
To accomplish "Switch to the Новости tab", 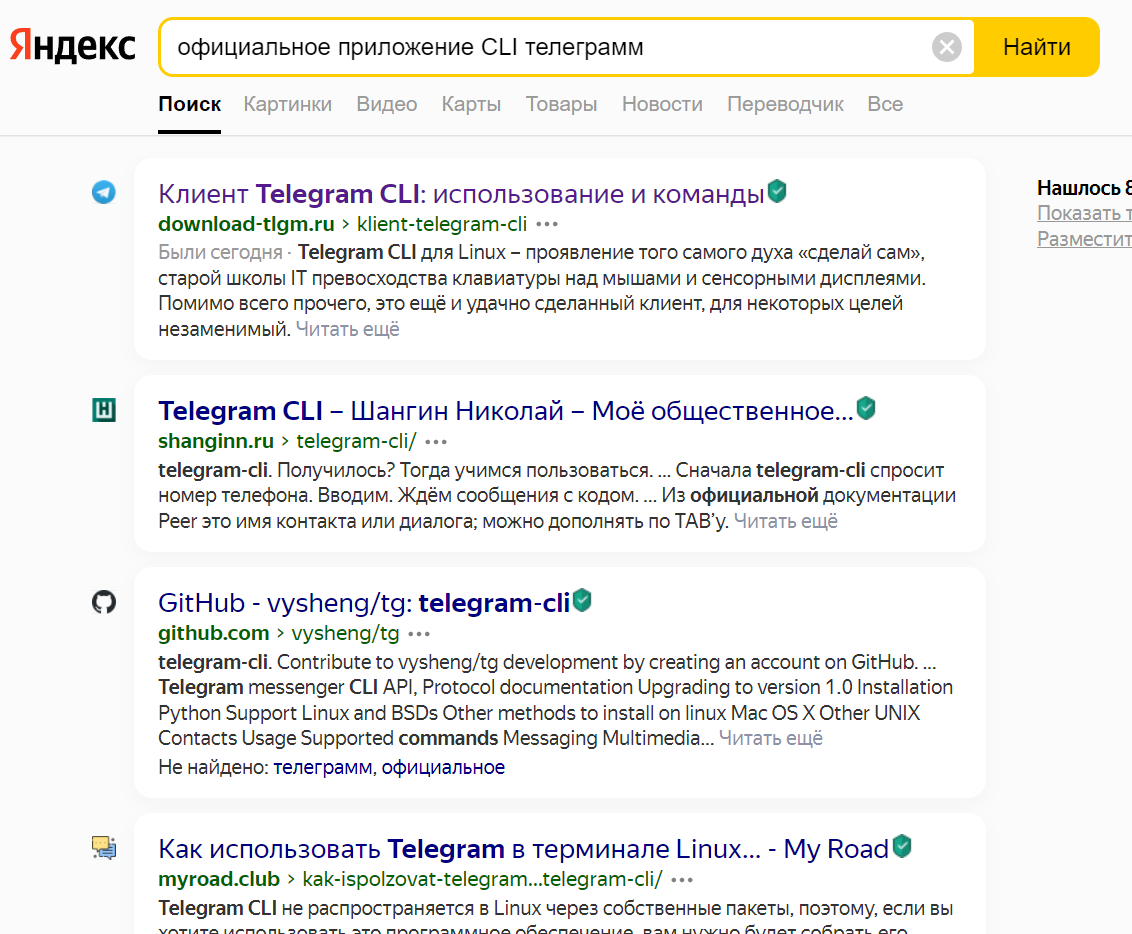I will pyautogui.click(x=662, y=104).
